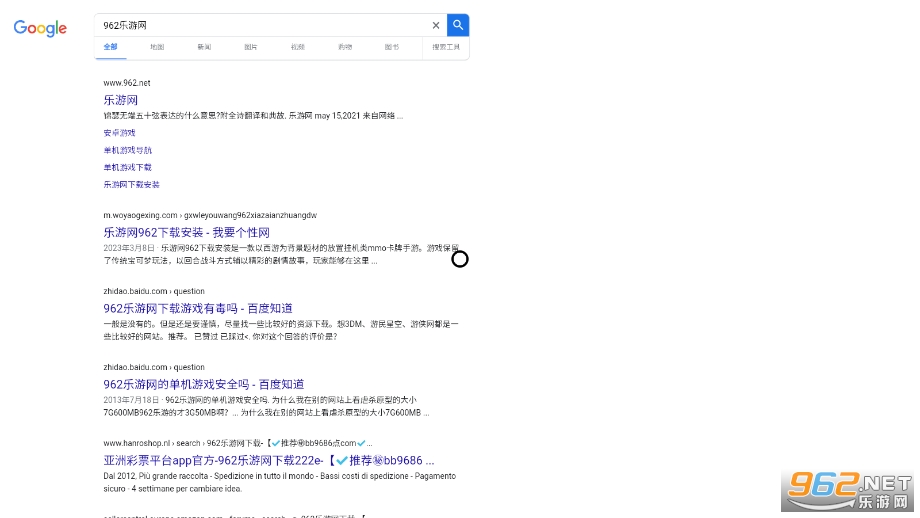The image size is (920, 518).
Task: Open 乐游网962下载安装 - 我要个性网 result
Action: (187, 232)
